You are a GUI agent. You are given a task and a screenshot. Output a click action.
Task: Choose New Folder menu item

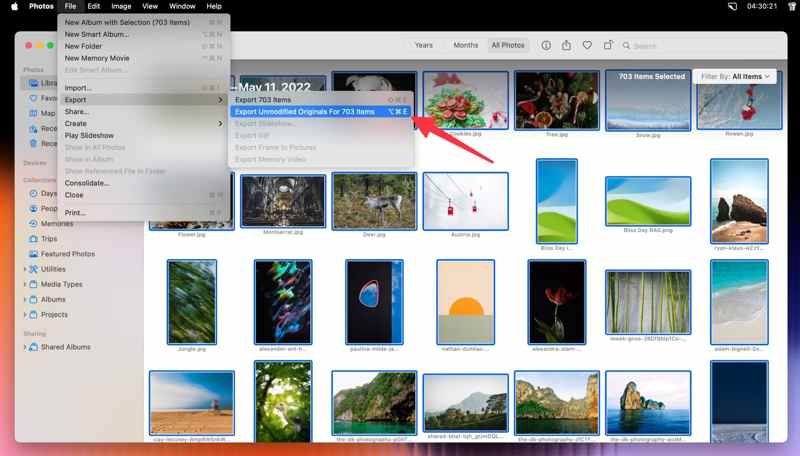(143, 46)
